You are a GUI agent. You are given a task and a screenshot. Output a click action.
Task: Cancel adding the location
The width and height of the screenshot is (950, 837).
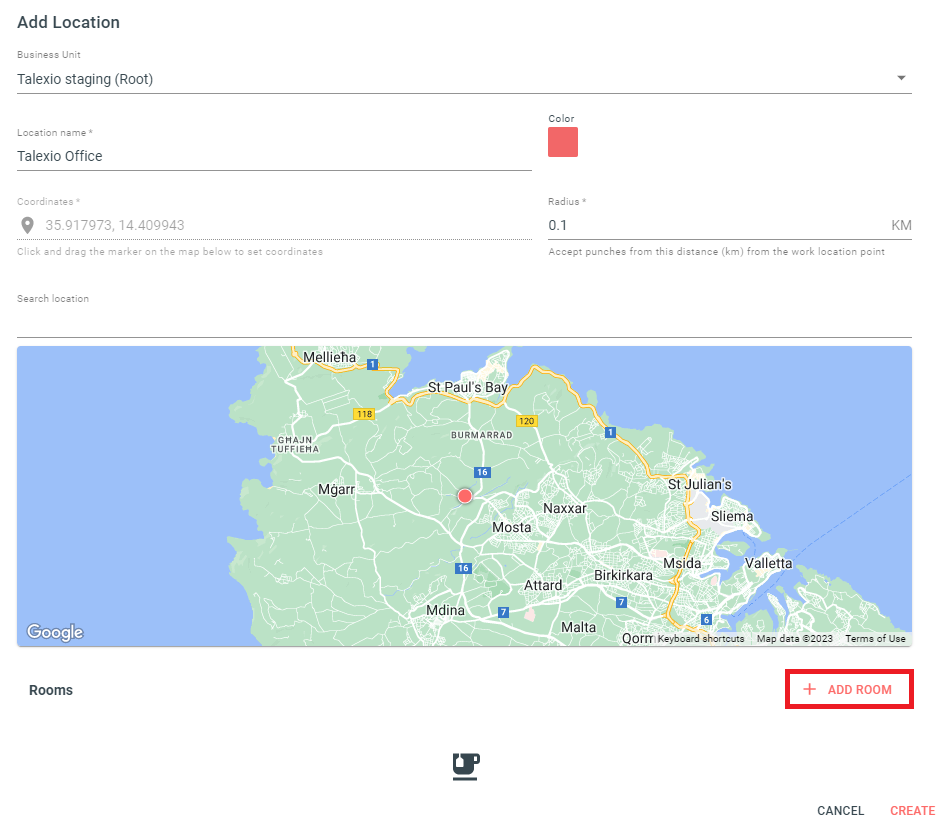(840, 811)
